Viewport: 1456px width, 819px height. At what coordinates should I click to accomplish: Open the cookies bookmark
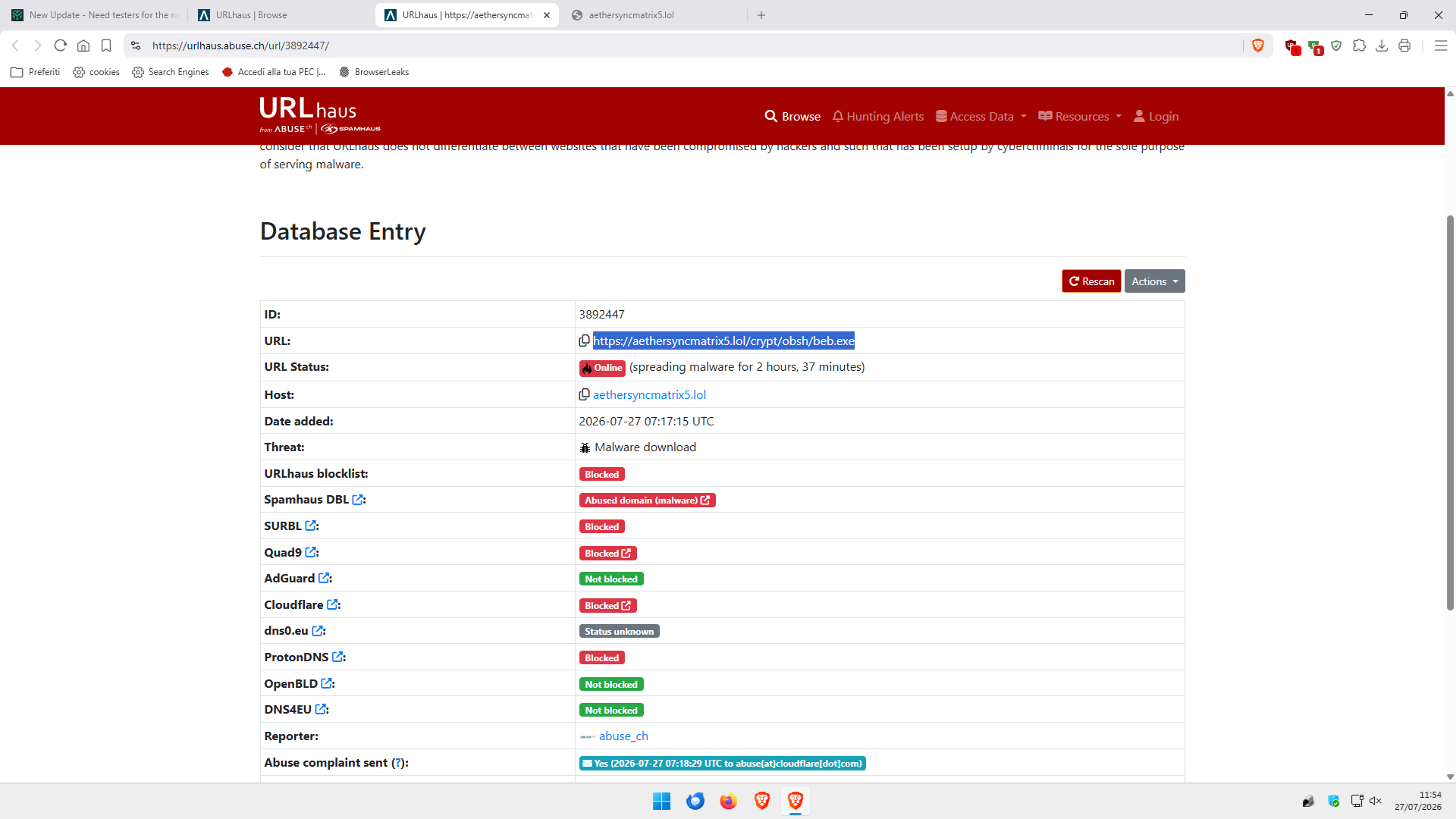(x=96, y=72)
